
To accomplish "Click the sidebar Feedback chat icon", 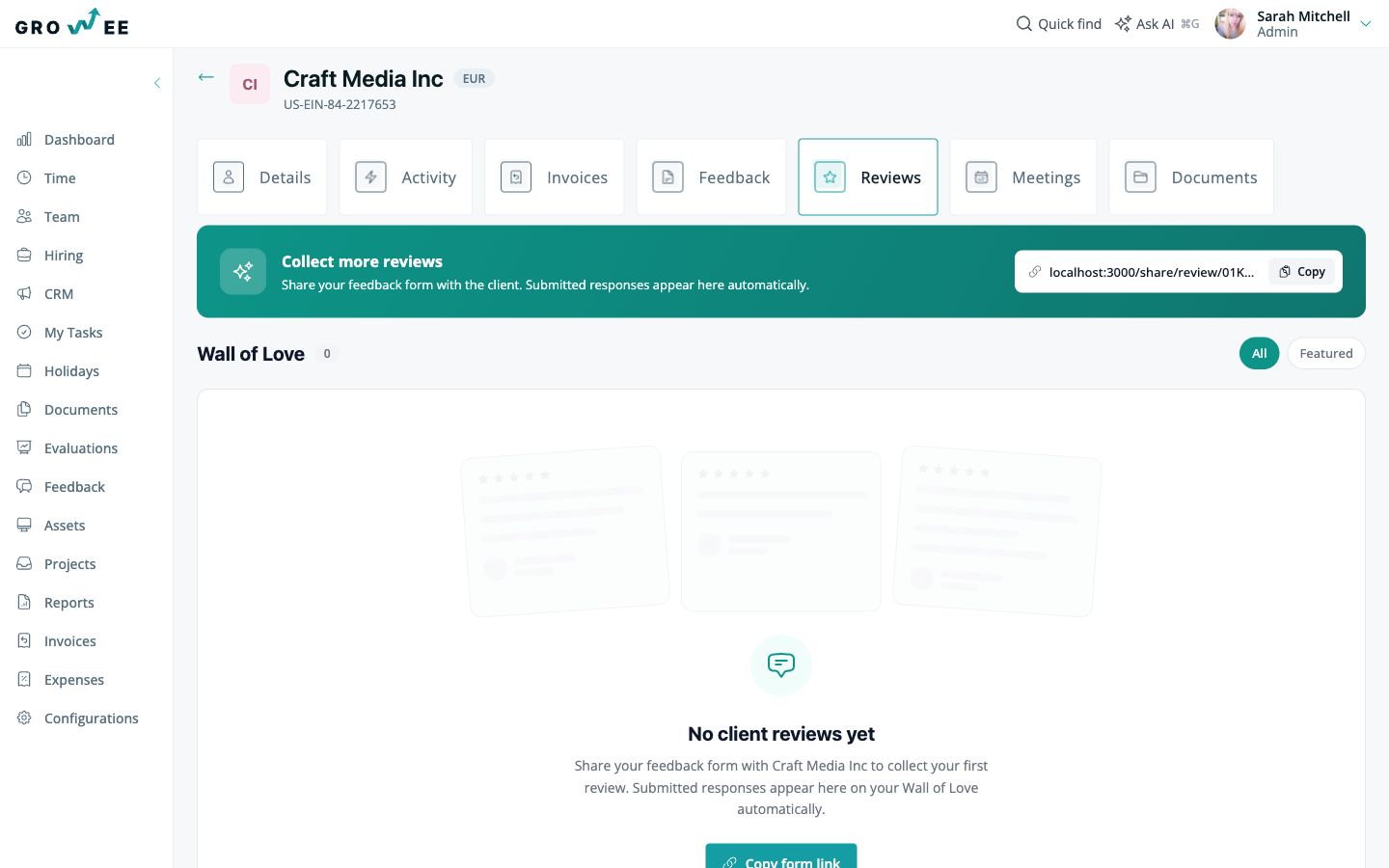I will click(24, 487).
